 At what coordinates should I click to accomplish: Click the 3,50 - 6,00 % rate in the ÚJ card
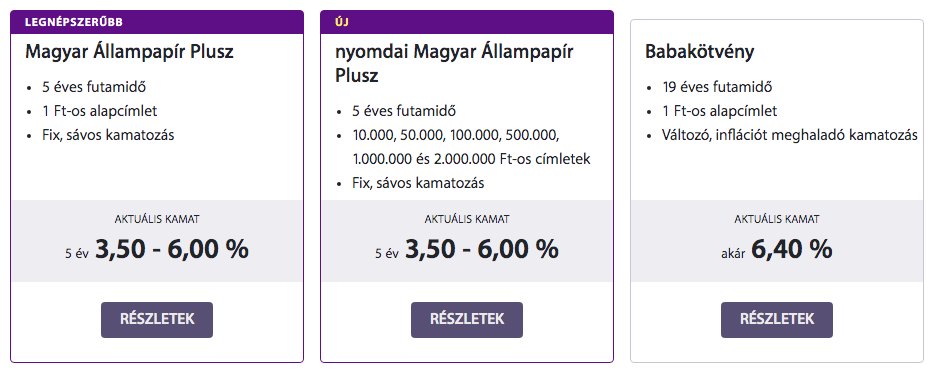tap(481, 250)
